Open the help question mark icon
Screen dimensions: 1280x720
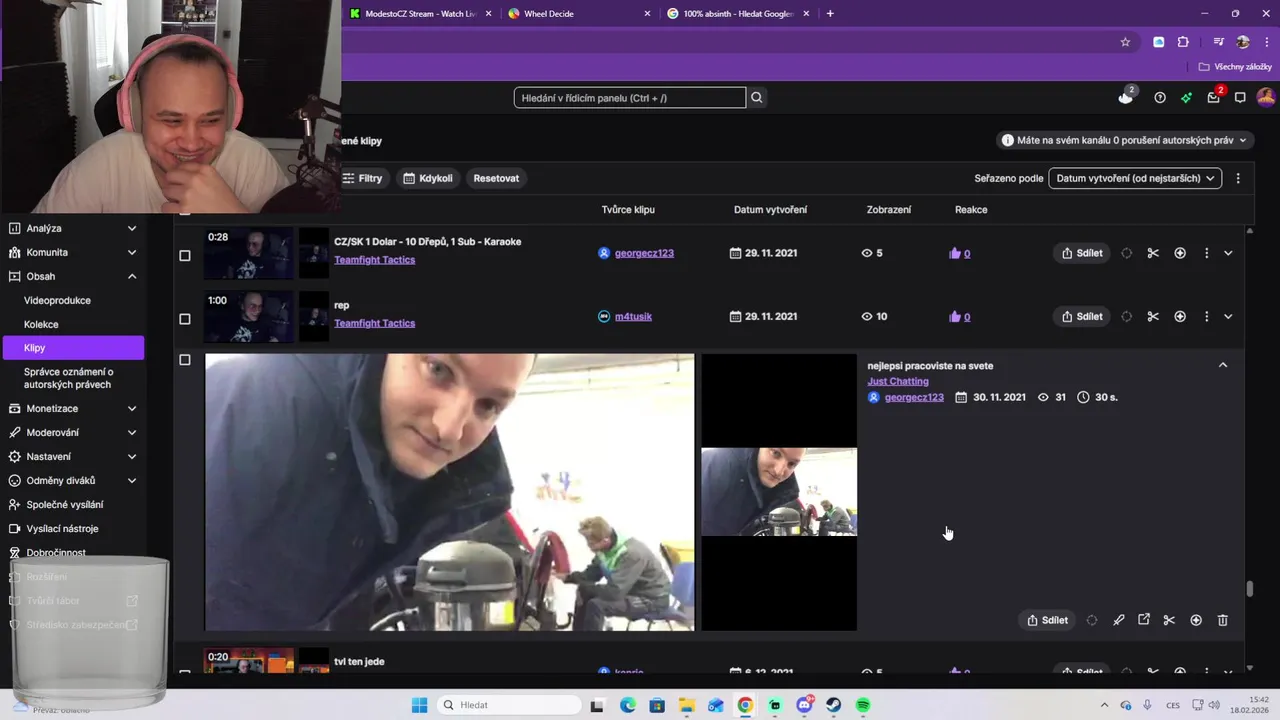tap(1160, 97)
